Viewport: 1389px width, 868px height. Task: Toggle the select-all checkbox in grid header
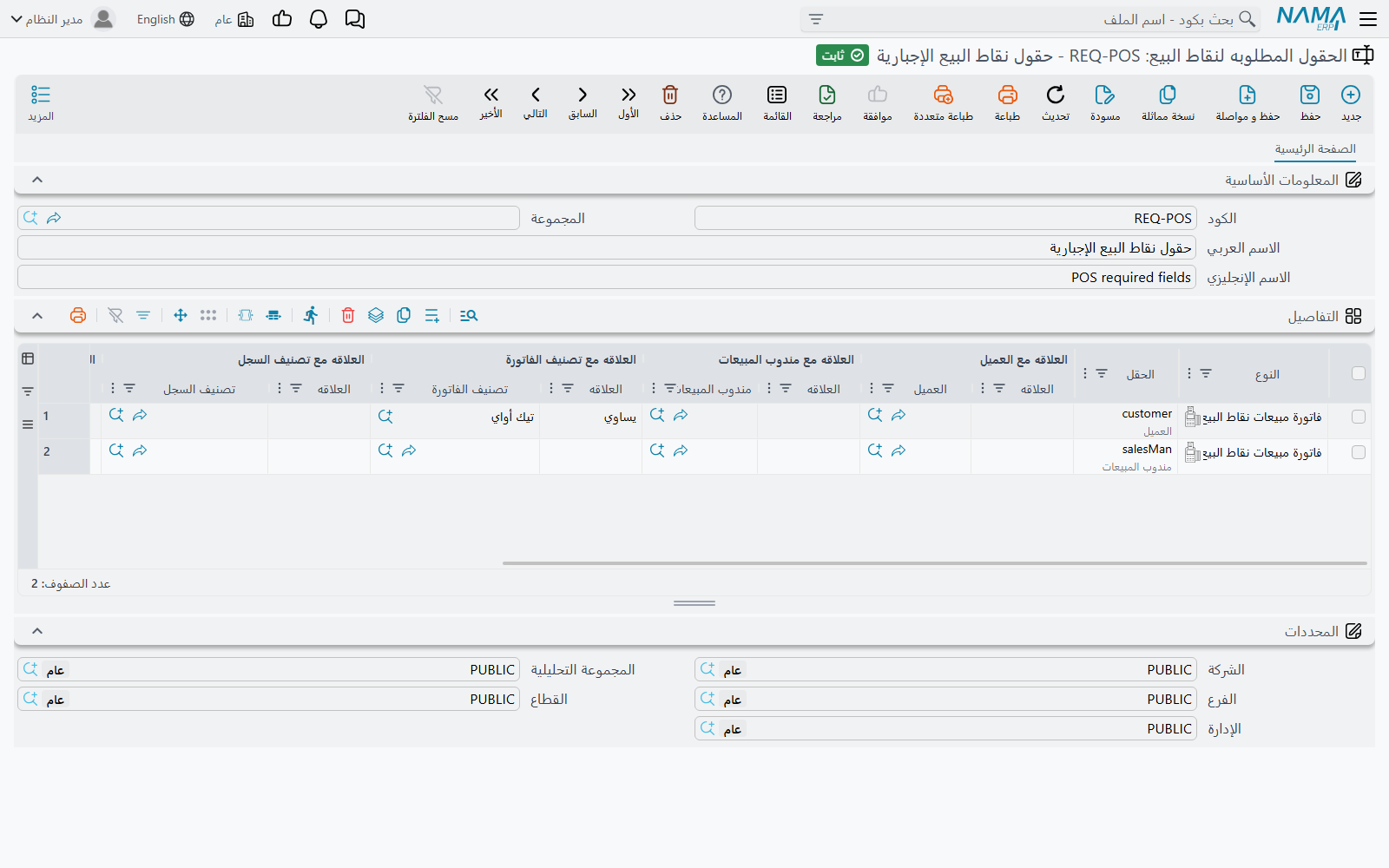tap(1359, 373)
